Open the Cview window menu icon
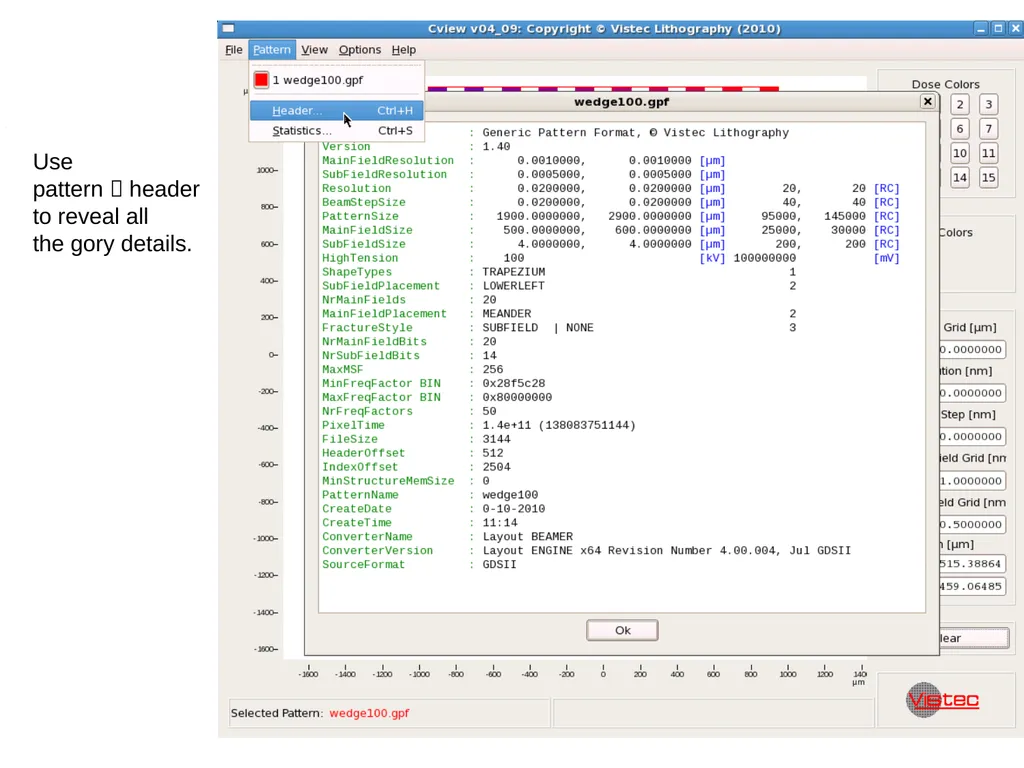 point(228,28)
